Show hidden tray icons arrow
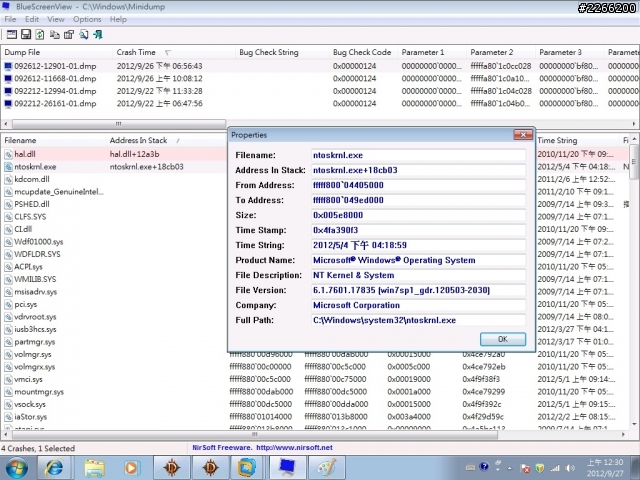This screenshot has width=640, height=480. tap(509, 468)
